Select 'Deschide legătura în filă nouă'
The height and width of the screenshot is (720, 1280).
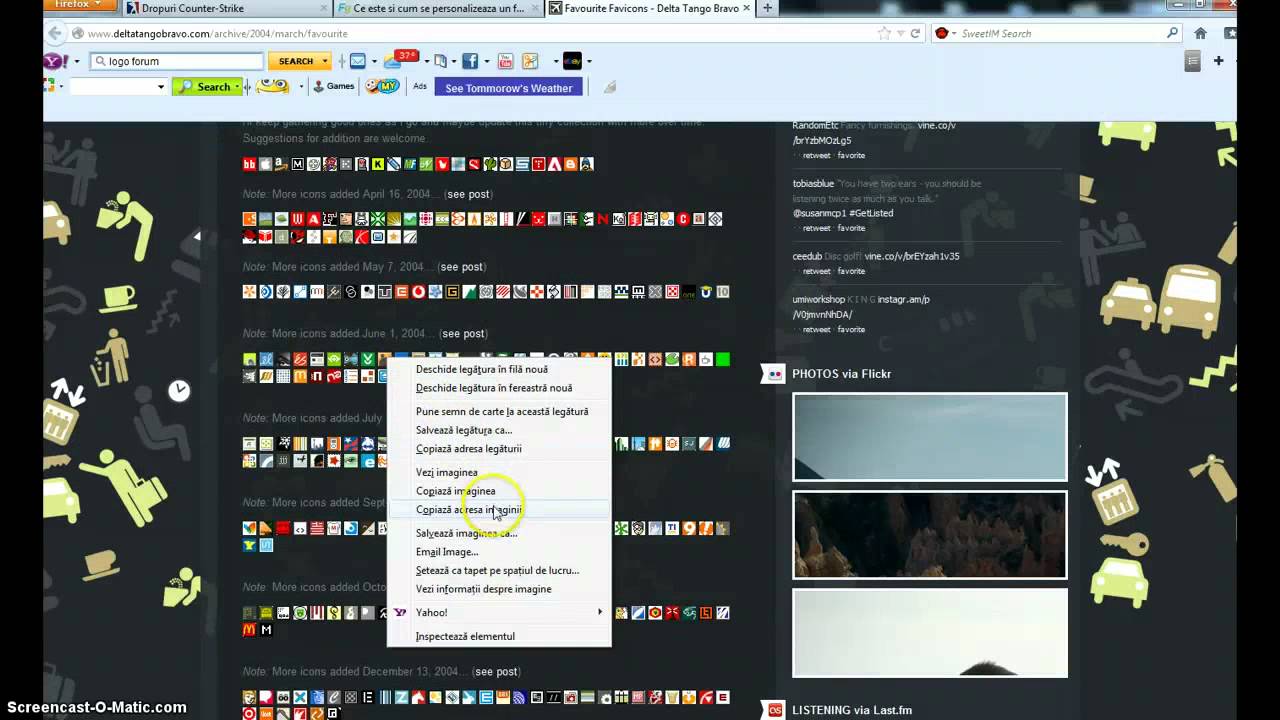tap(481, 369)
